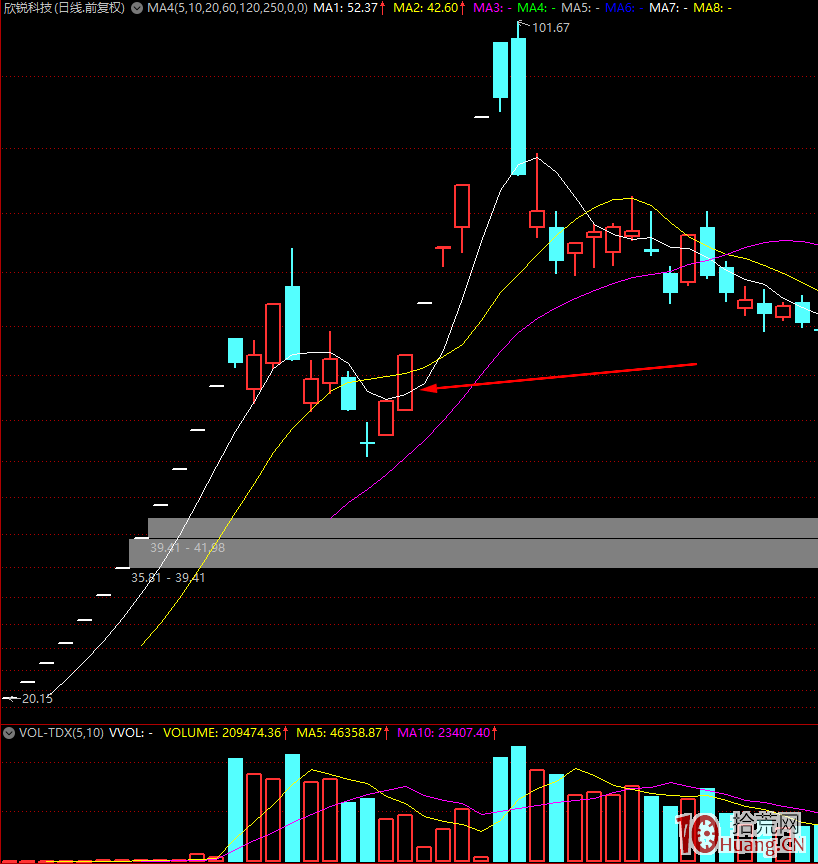Click the MA8 yellow label
Screen dimensions: 818x864
point(712,8)
